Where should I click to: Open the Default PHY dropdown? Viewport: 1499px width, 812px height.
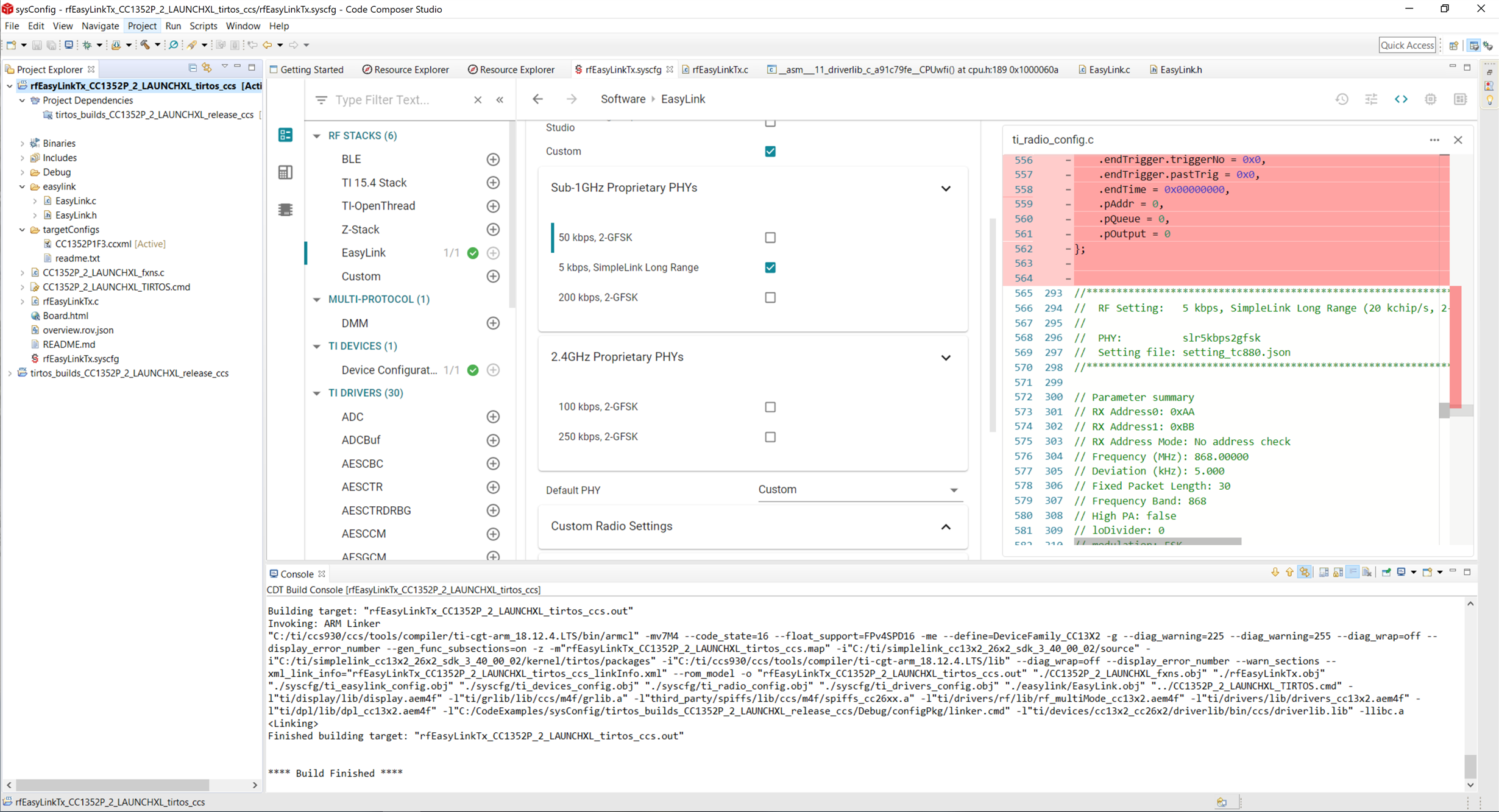tap(859, 490)
